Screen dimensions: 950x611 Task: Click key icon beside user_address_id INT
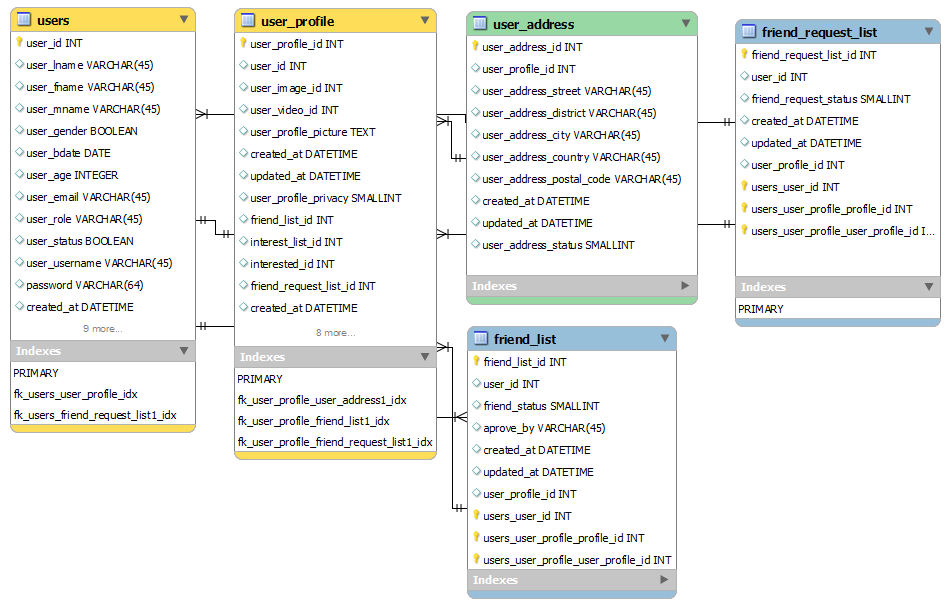(476, 46)
